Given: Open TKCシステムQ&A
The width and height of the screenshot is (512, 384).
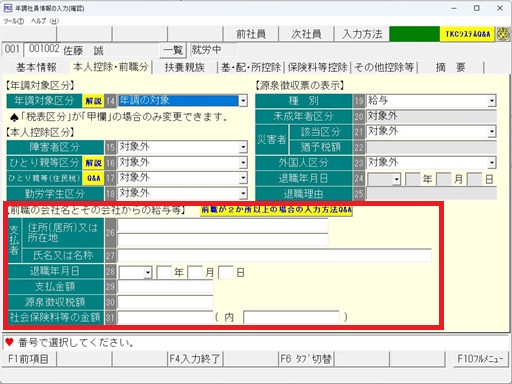Looking at the screenshot, I should tap(468, 34).
